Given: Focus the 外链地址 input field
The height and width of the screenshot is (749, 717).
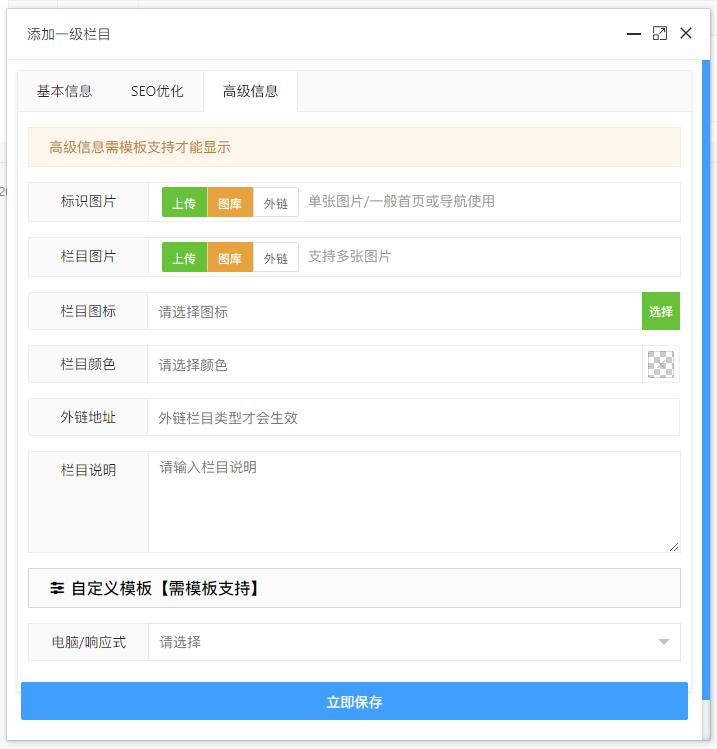Looking at the screenshot, I should (412, 418).
